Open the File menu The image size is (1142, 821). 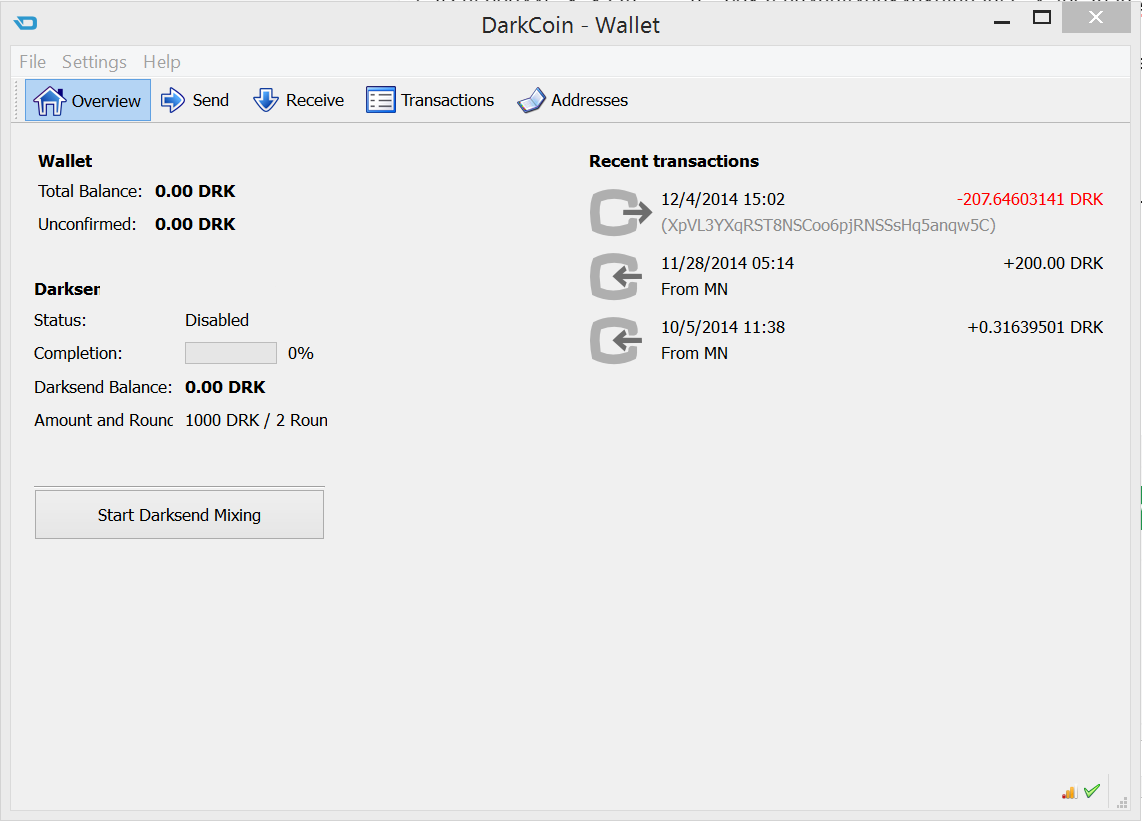click(x=32, y=62)
